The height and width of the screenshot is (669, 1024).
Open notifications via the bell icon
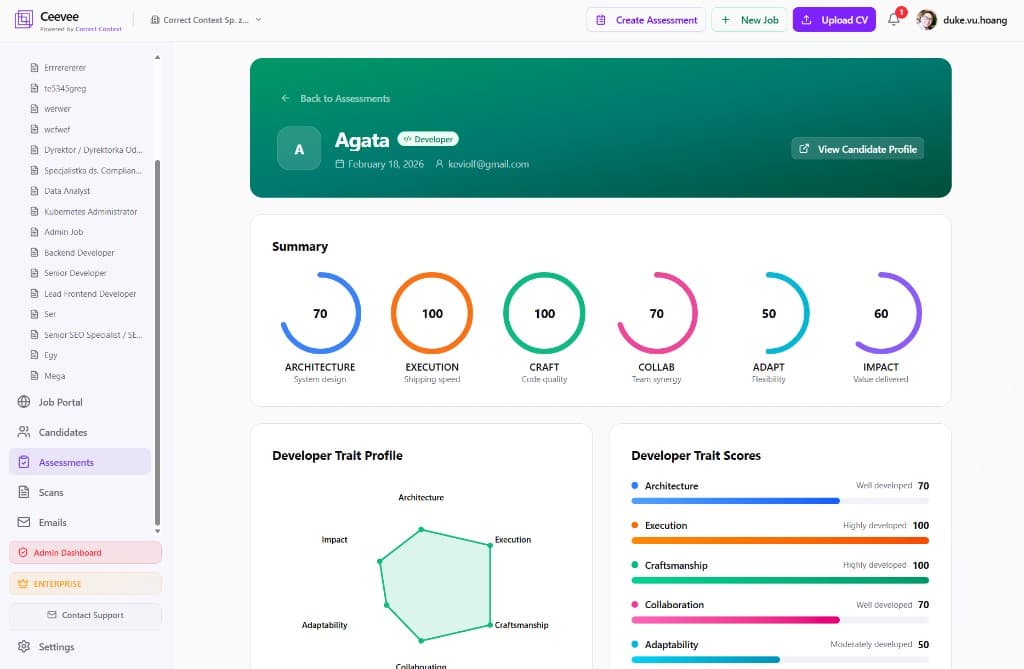(x=893, y=20)
